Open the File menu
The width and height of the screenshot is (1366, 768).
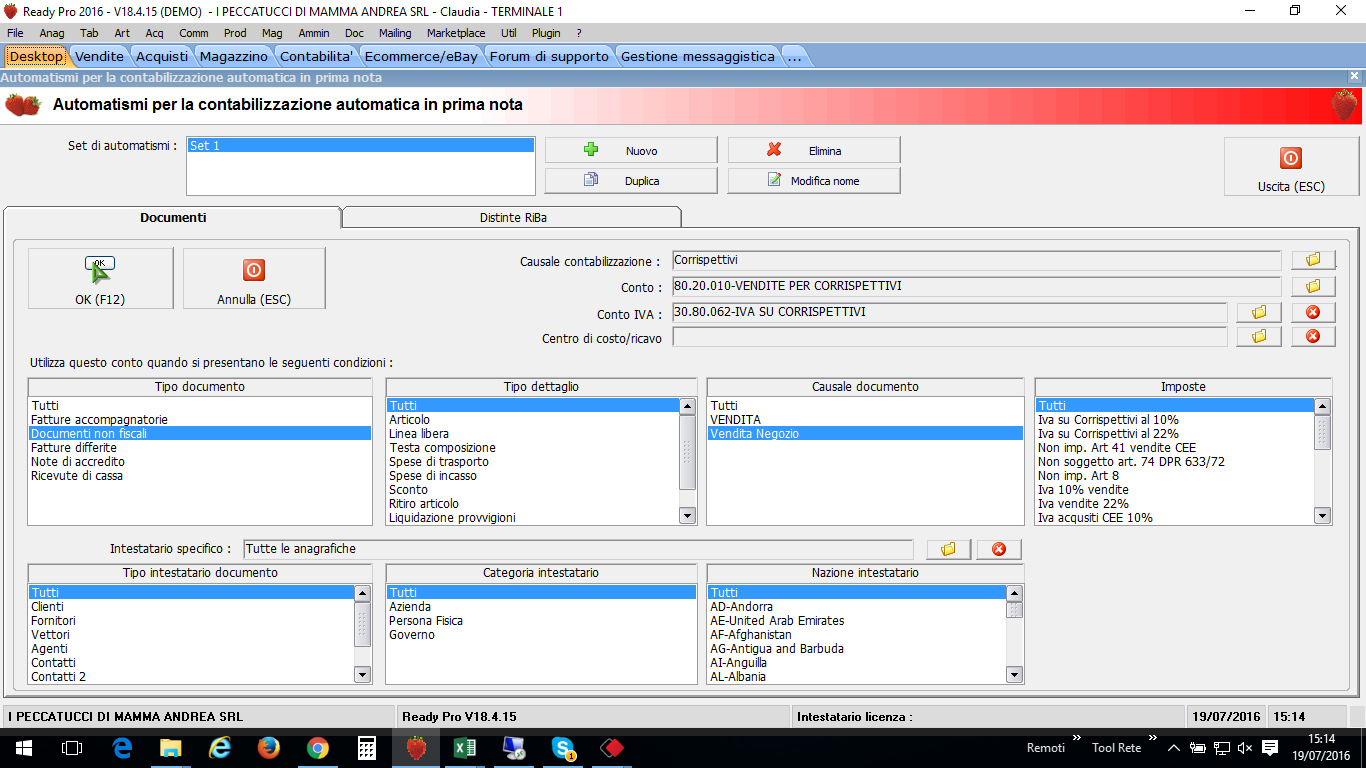pyautogui.click(x=15, y=33)
